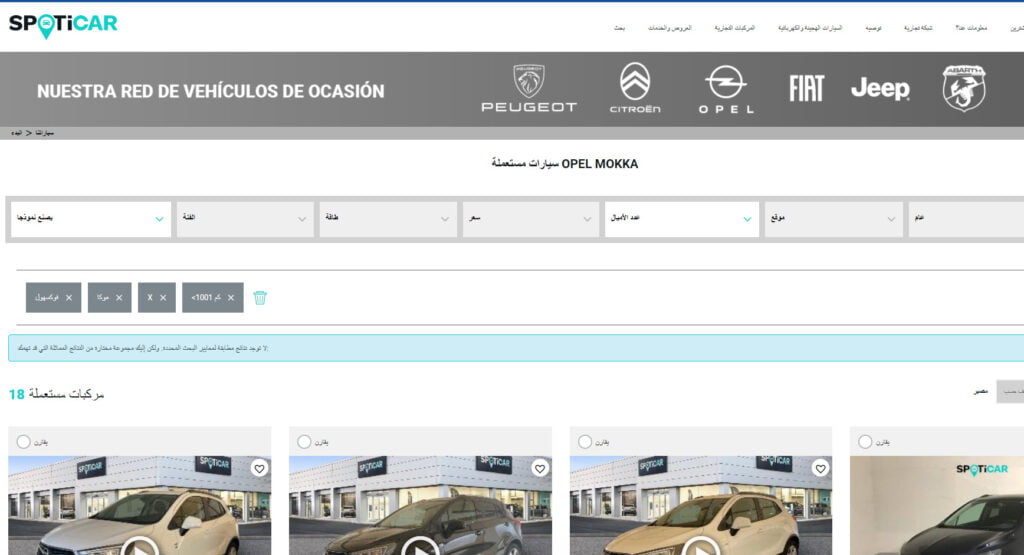This screenshot has width=1024, height=555.
Task: Open the يصنع نموذجا make/model dropdown
Action: coord(91,219)
